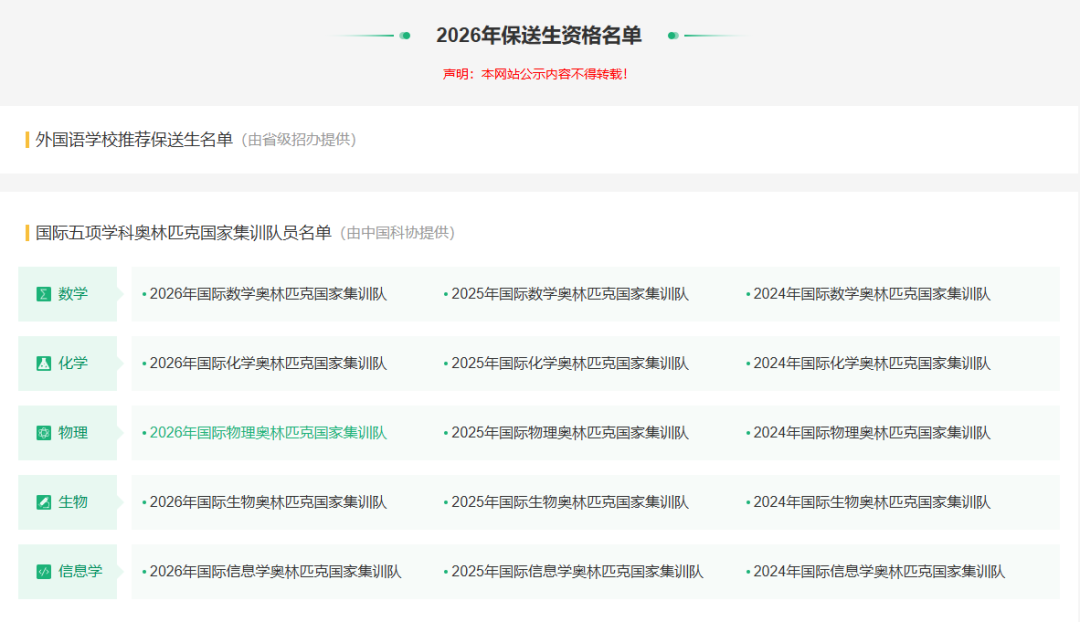This screenshot has height=622, width=1080.
Task: Select the 生物 category label
Action: 73,502
